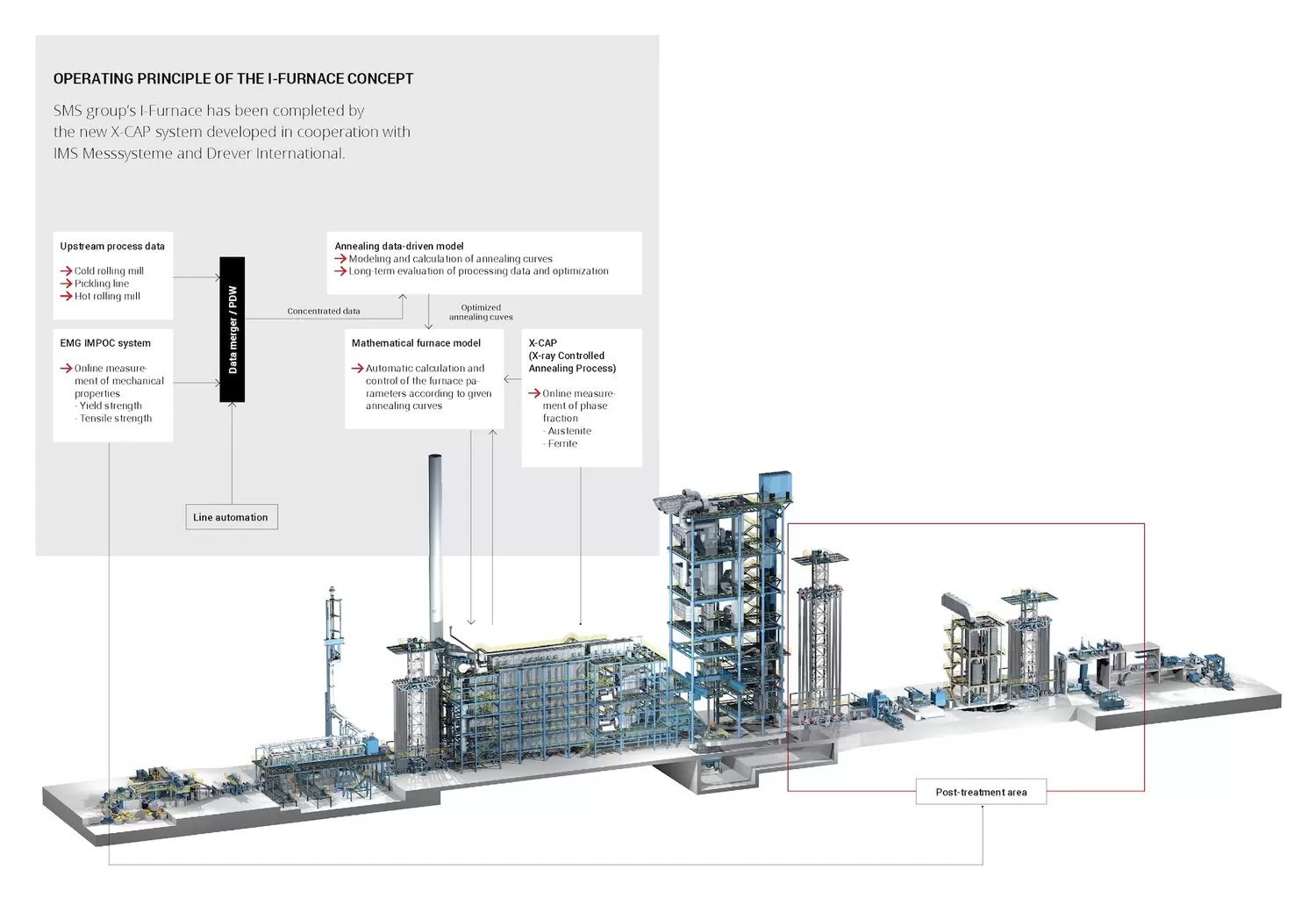Click the Optimized annealing curves label
Image resolution: width=1316 pixels, height=898 pixels.
coord(481,313)
